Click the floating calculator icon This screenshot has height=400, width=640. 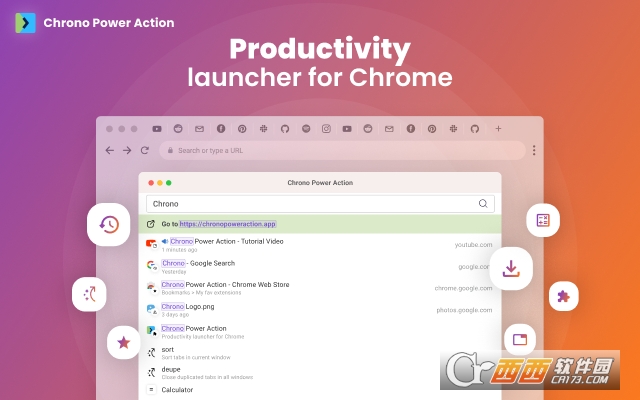[x=543, y=220]
